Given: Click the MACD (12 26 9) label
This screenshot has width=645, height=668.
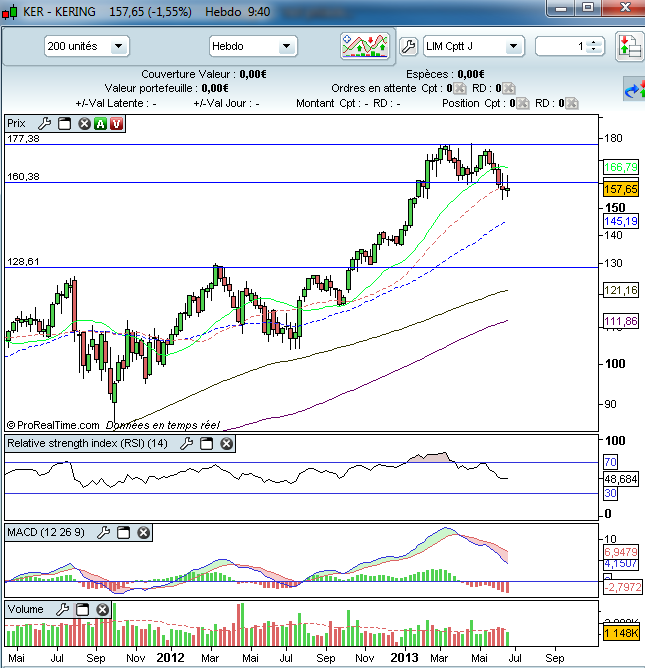Looking at the screenshot, I should pyautogui.click(x=46, y=533).
